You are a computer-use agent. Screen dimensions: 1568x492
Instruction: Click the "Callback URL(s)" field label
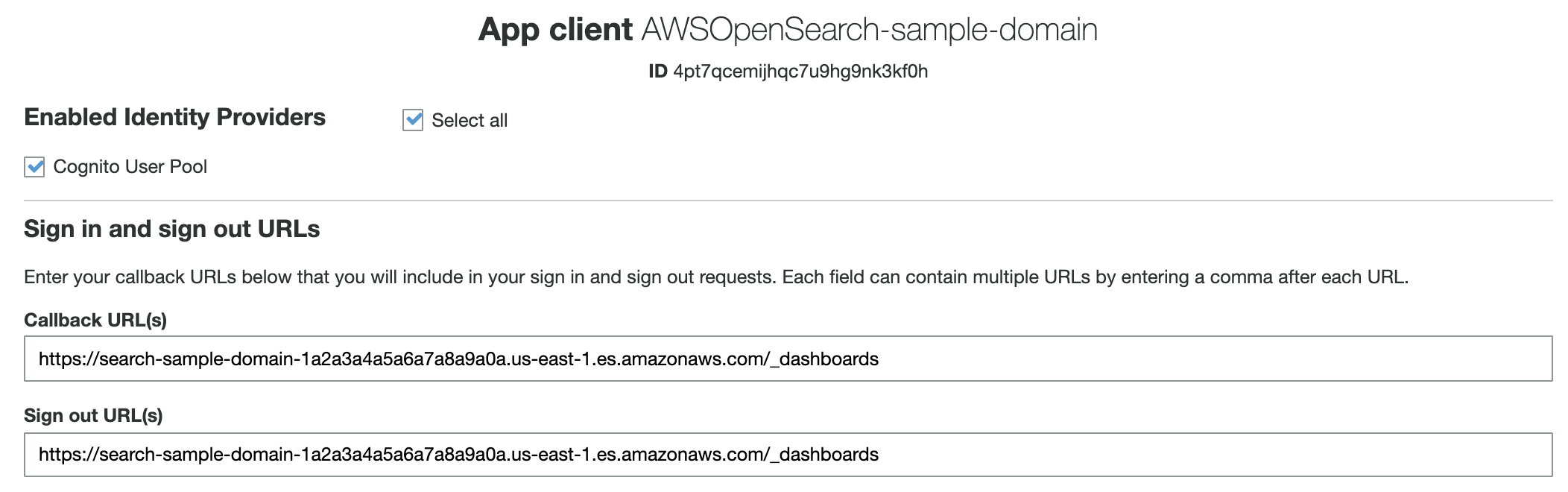95,321
